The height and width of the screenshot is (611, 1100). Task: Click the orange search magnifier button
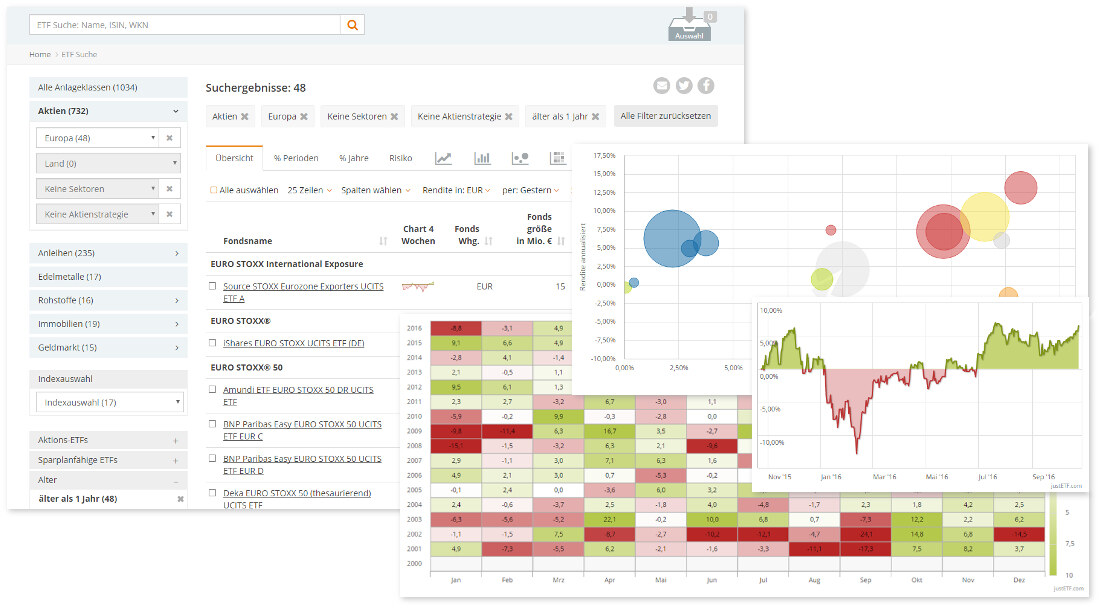(352, 25)
